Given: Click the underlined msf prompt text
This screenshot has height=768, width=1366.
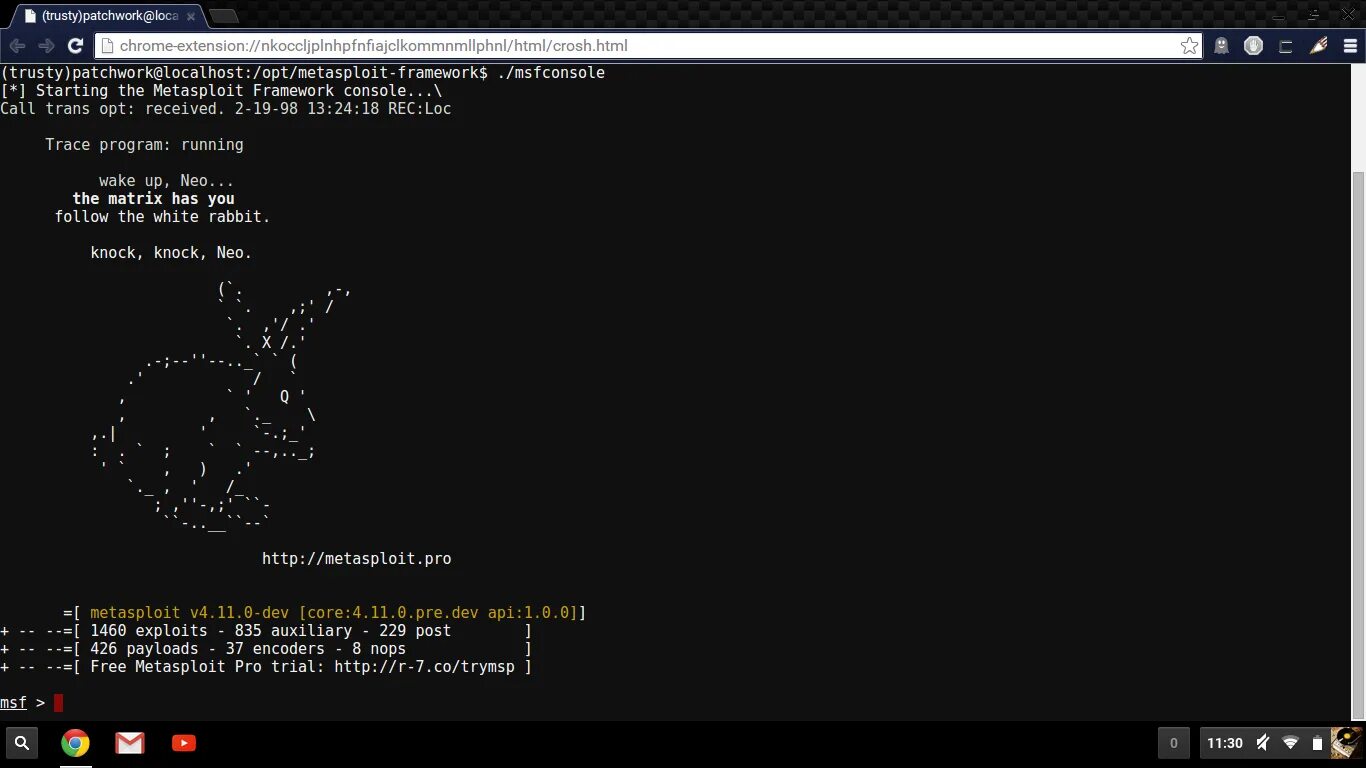Looking at the screenshot, I should [x=13, y=703].
